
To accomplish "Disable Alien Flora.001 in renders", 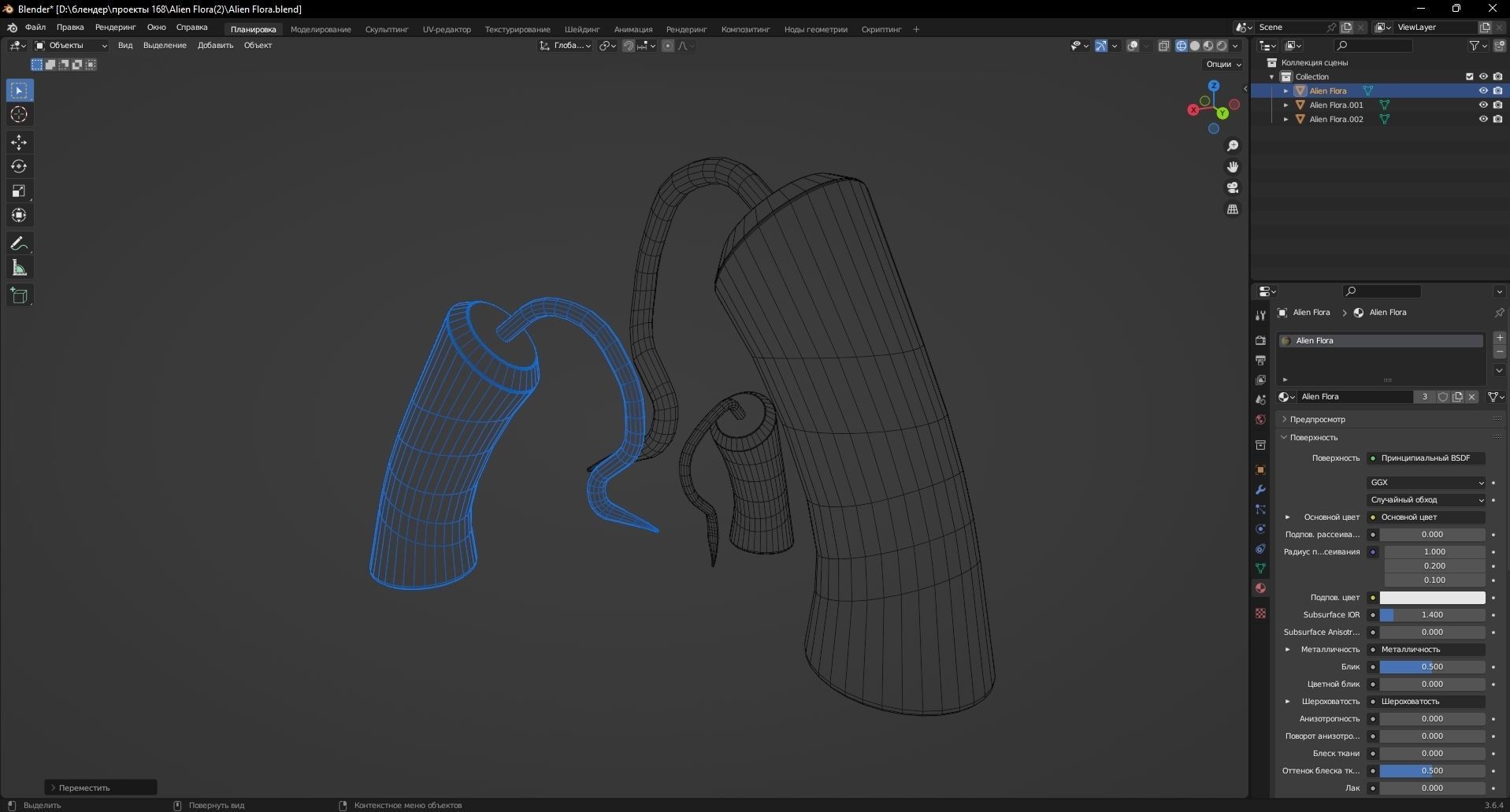I will pos(1497,105).
